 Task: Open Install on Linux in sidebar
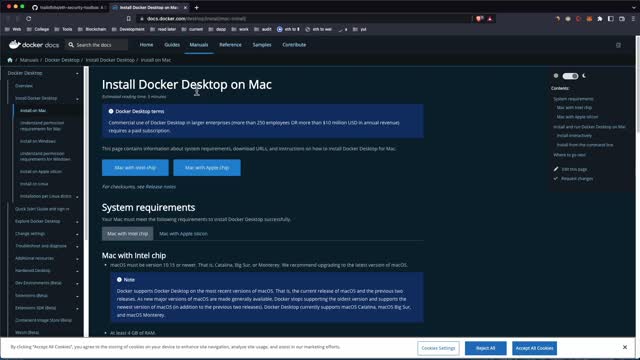point(34,184)
